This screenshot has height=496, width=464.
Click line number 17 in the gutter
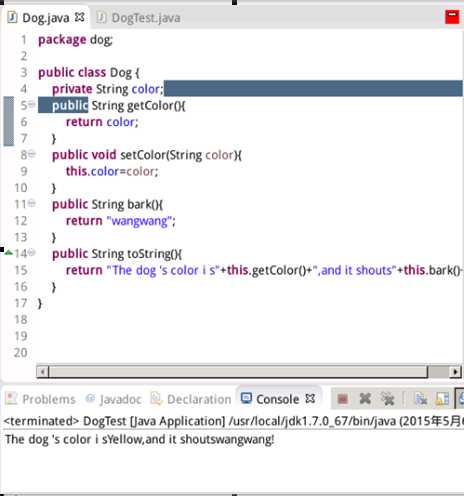click(x=21, y=303)
